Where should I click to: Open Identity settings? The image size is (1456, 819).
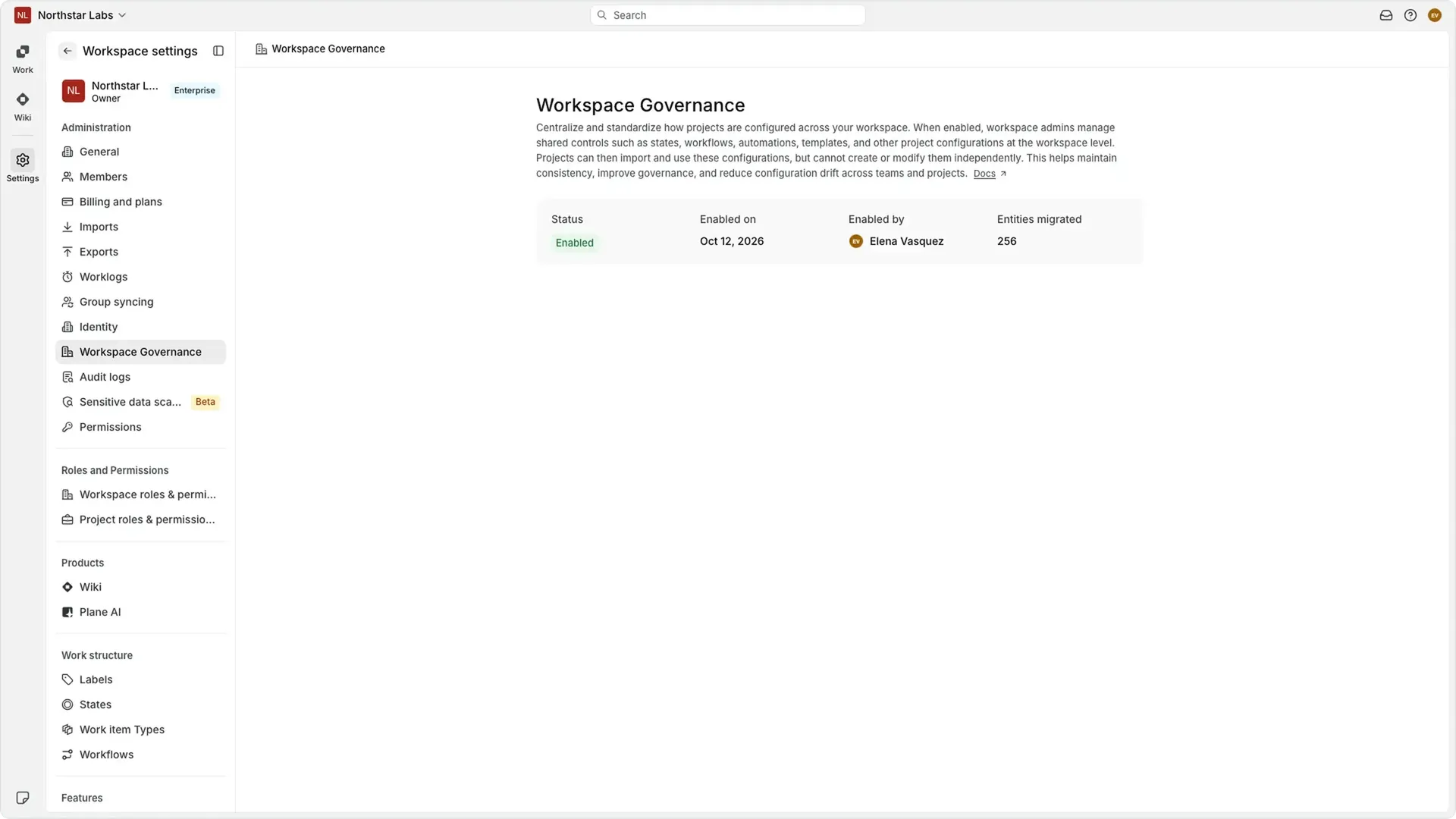[x=140, y=327]
